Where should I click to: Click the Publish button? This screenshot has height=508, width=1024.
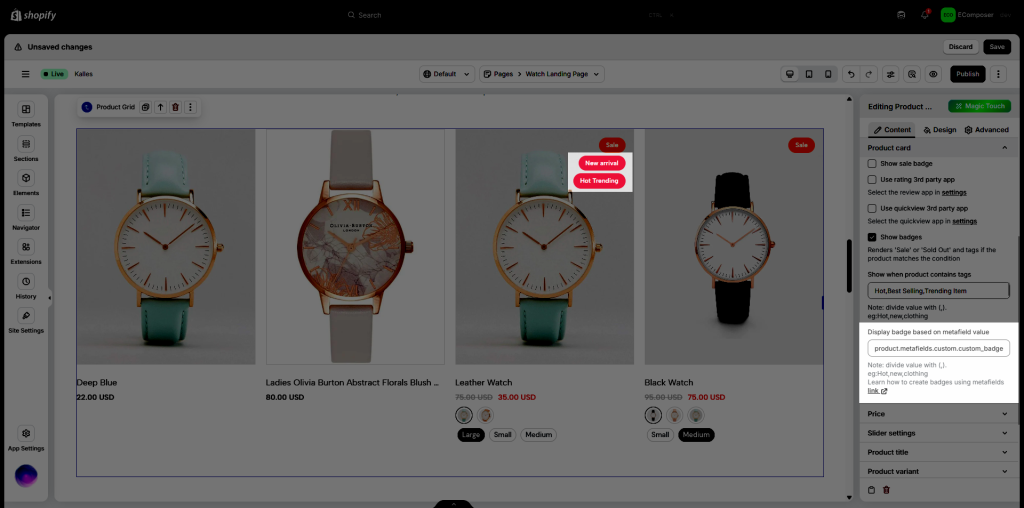coord(967,74)
